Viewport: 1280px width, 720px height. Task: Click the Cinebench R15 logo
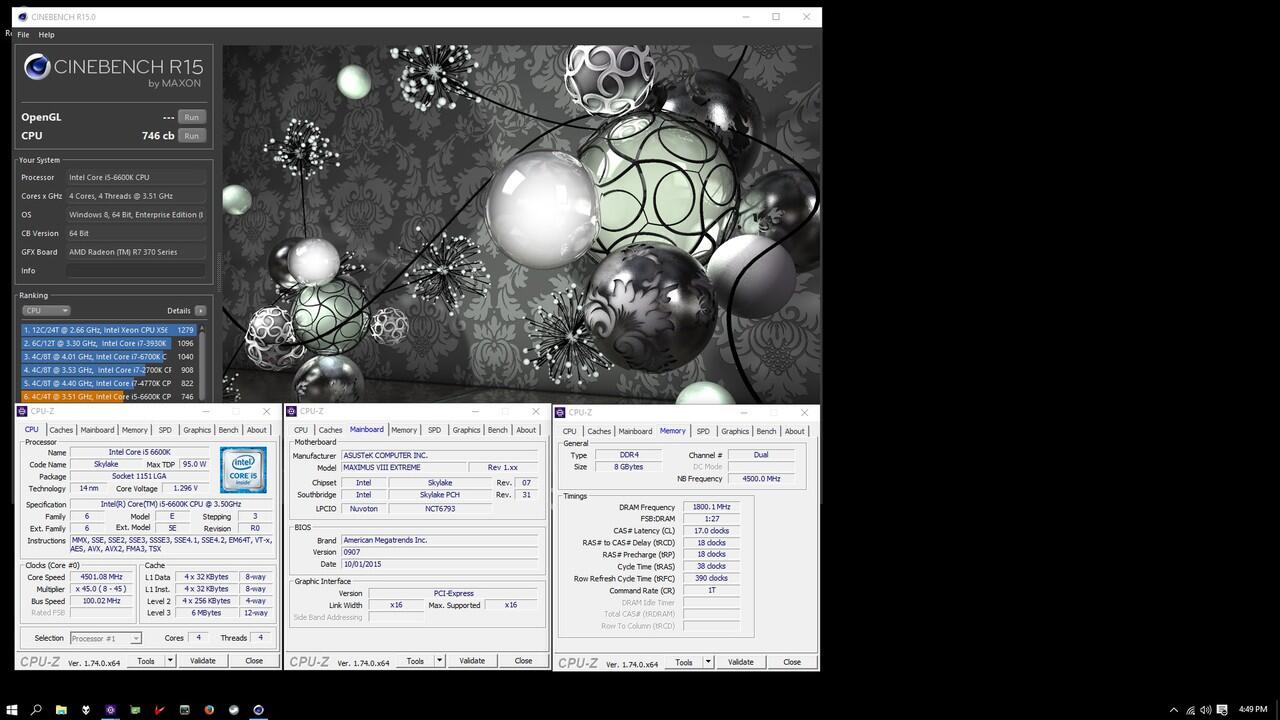click(x=113, y=70)
